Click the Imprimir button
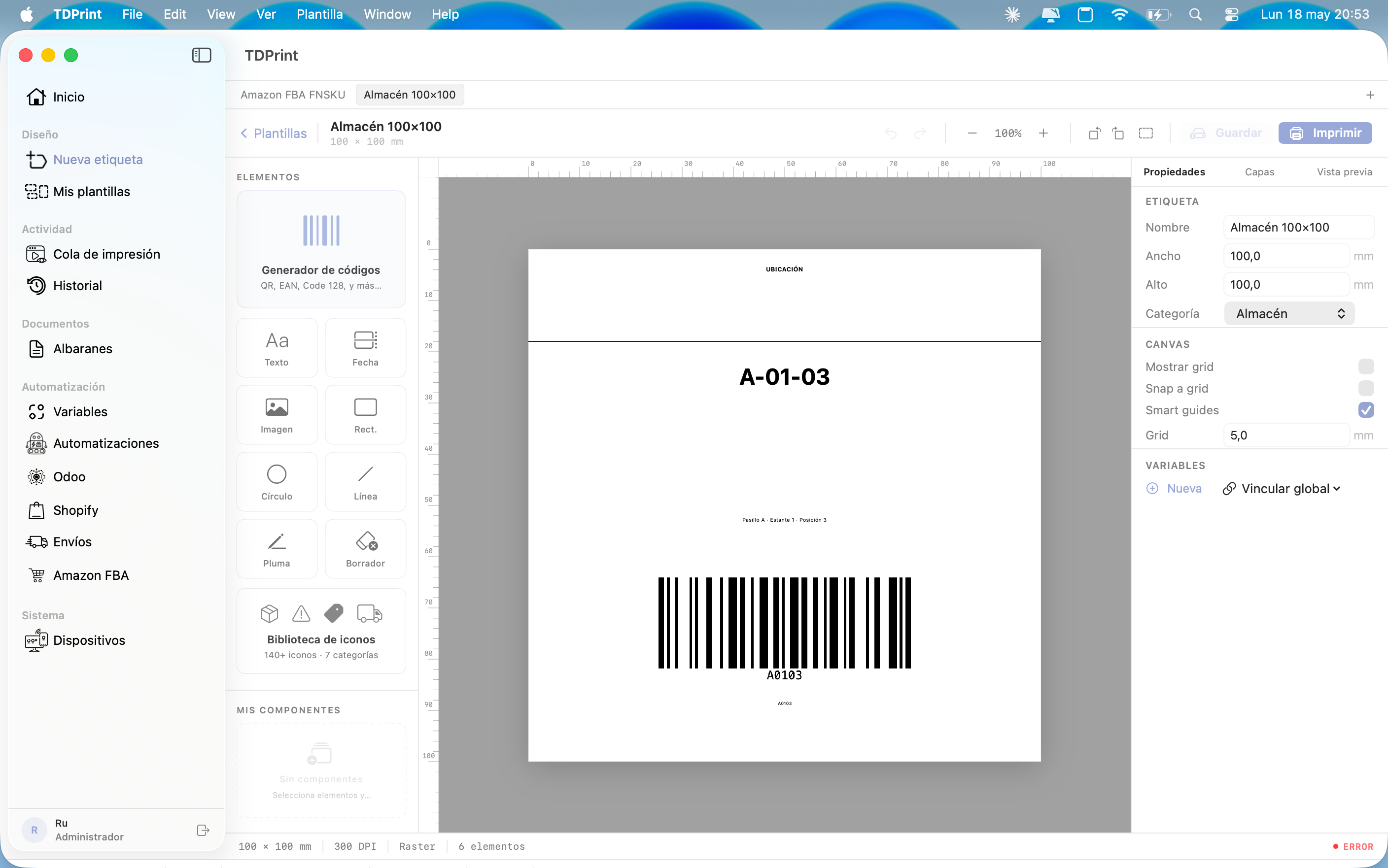Viewport: 1388px width, 868px height. coord(1325,133)
